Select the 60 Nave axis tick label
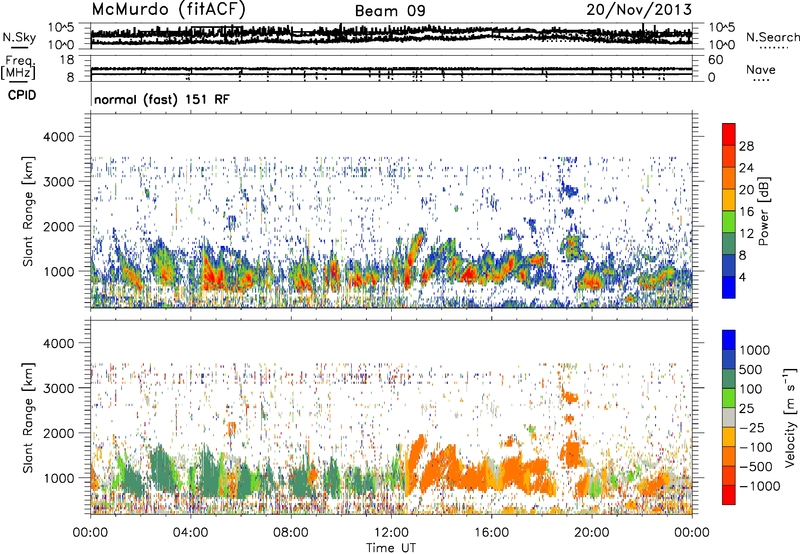This screenshot has height=554, width=800. (716, 60)
